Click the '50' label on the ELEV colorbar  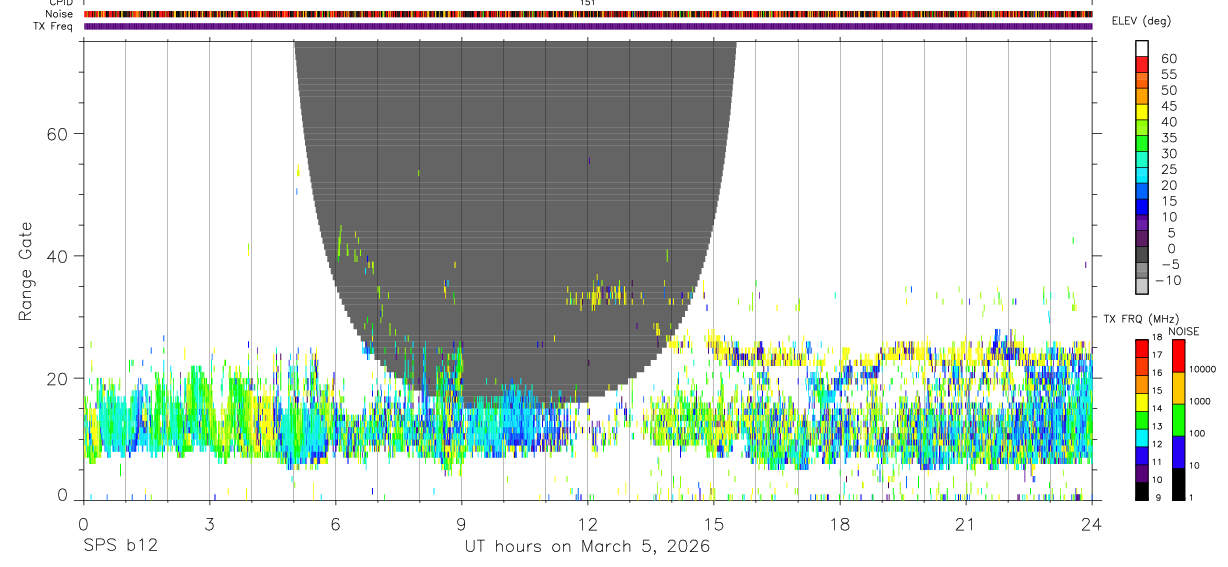(x=1168, y=91)
